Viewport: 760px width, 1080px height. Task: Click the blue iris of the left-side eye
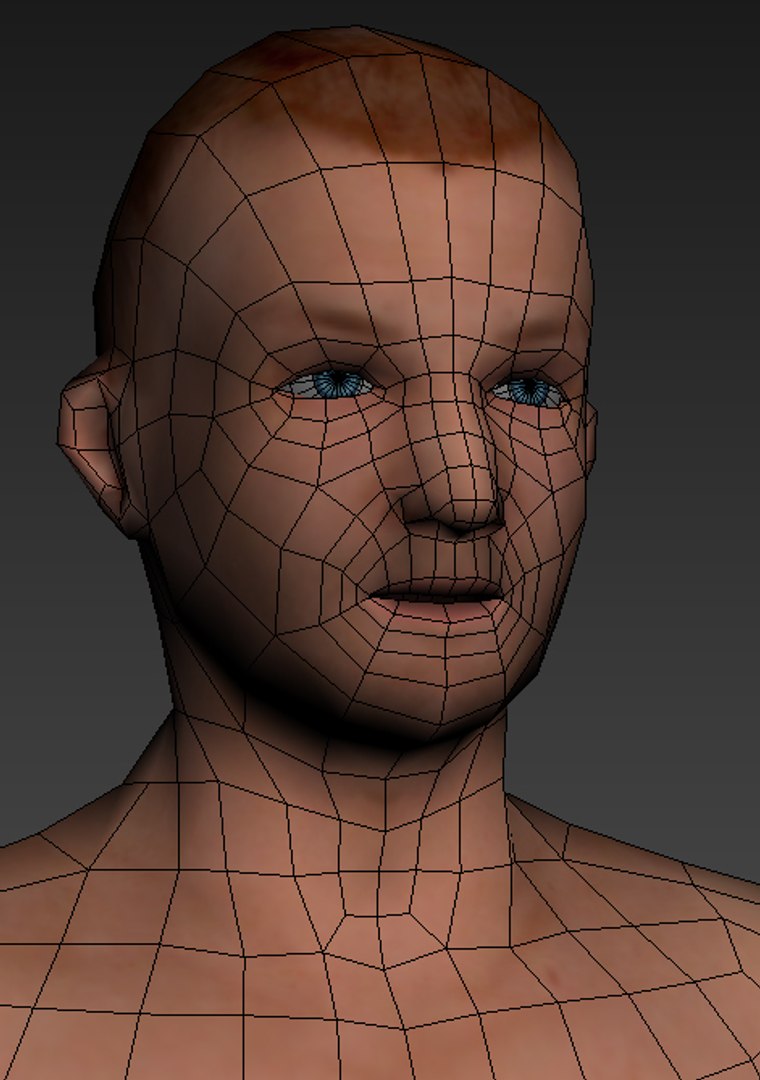[x=335, y=384]
